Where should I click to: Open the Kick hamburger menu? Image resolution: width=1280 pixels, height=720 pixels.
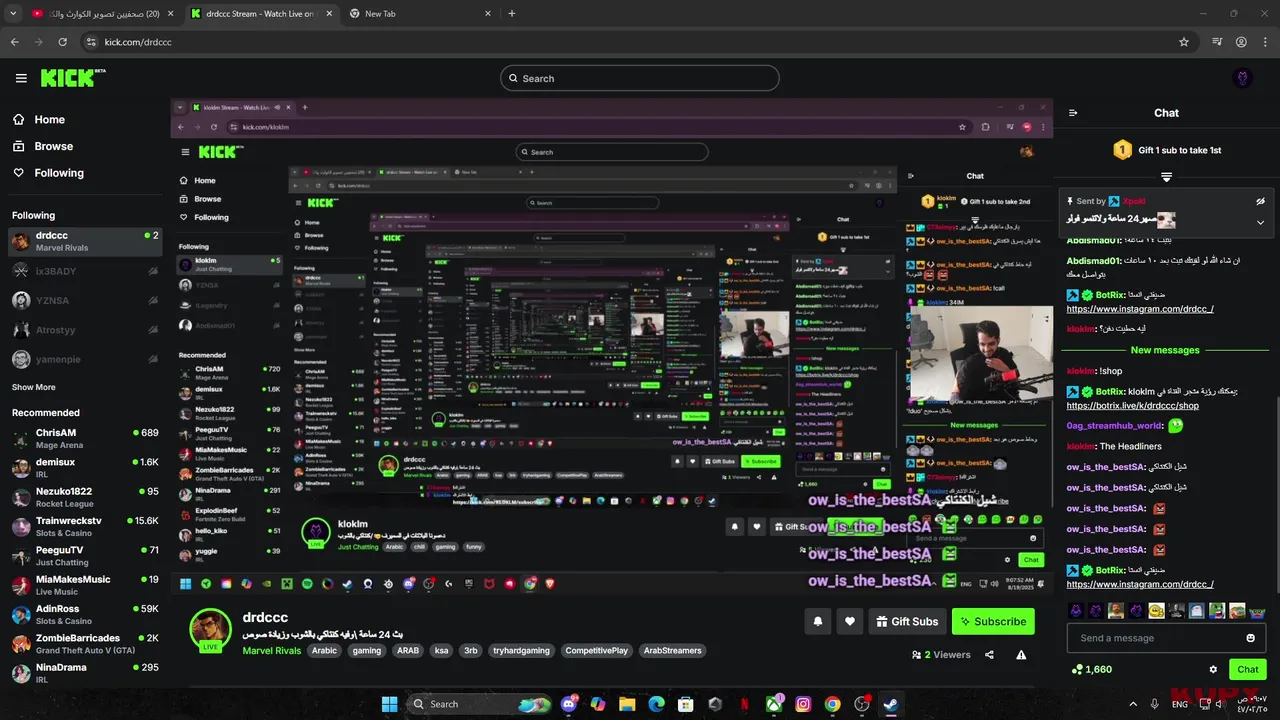point(21,78)
